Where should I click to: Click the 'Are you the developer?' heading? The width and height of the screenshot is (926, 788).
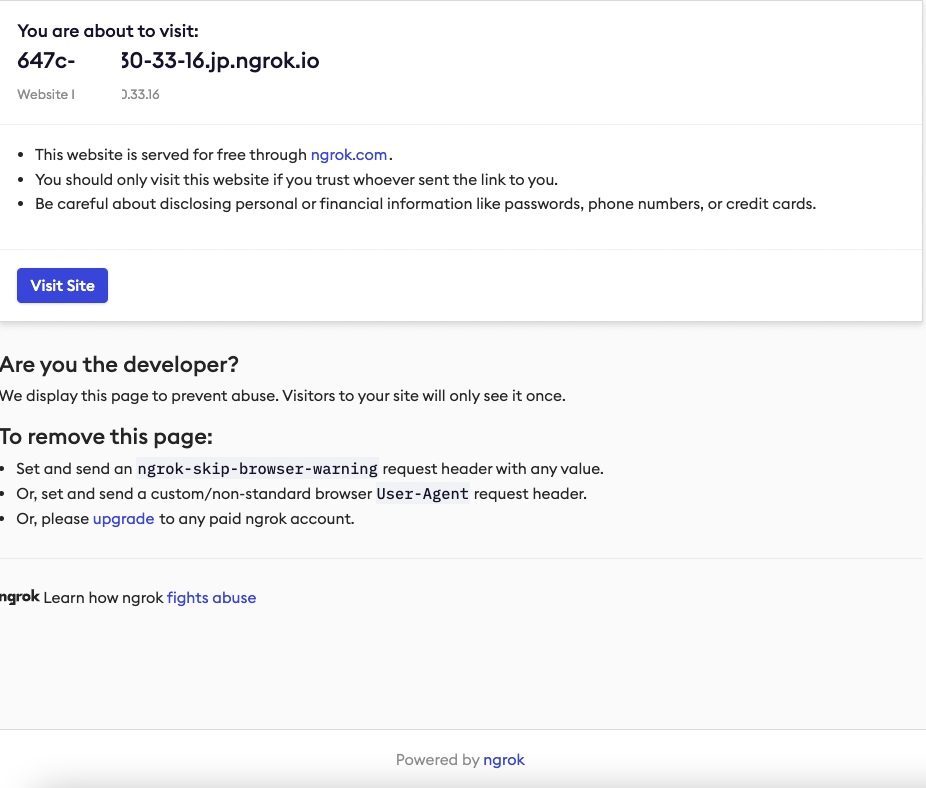pos(119,364)
